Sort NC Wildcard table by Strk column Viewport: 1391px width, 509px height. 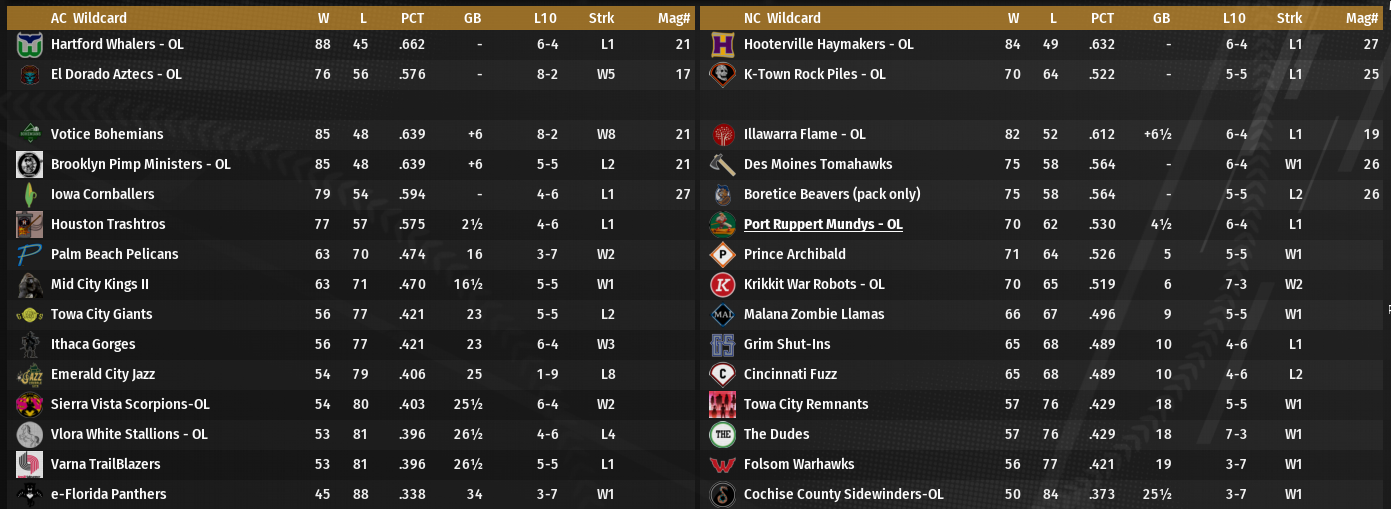(x=1289, y=18)
